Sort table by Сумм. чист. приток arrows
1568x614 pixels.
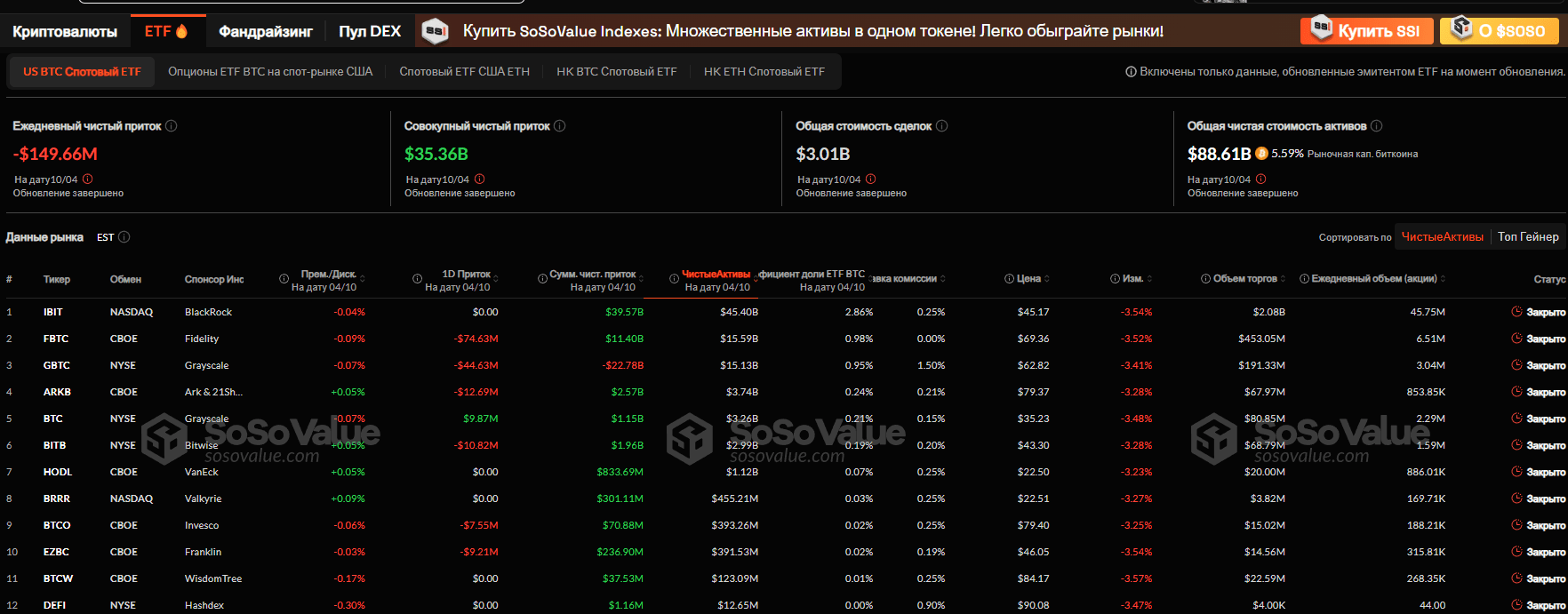pyautogui.click(x=641, y=279)
